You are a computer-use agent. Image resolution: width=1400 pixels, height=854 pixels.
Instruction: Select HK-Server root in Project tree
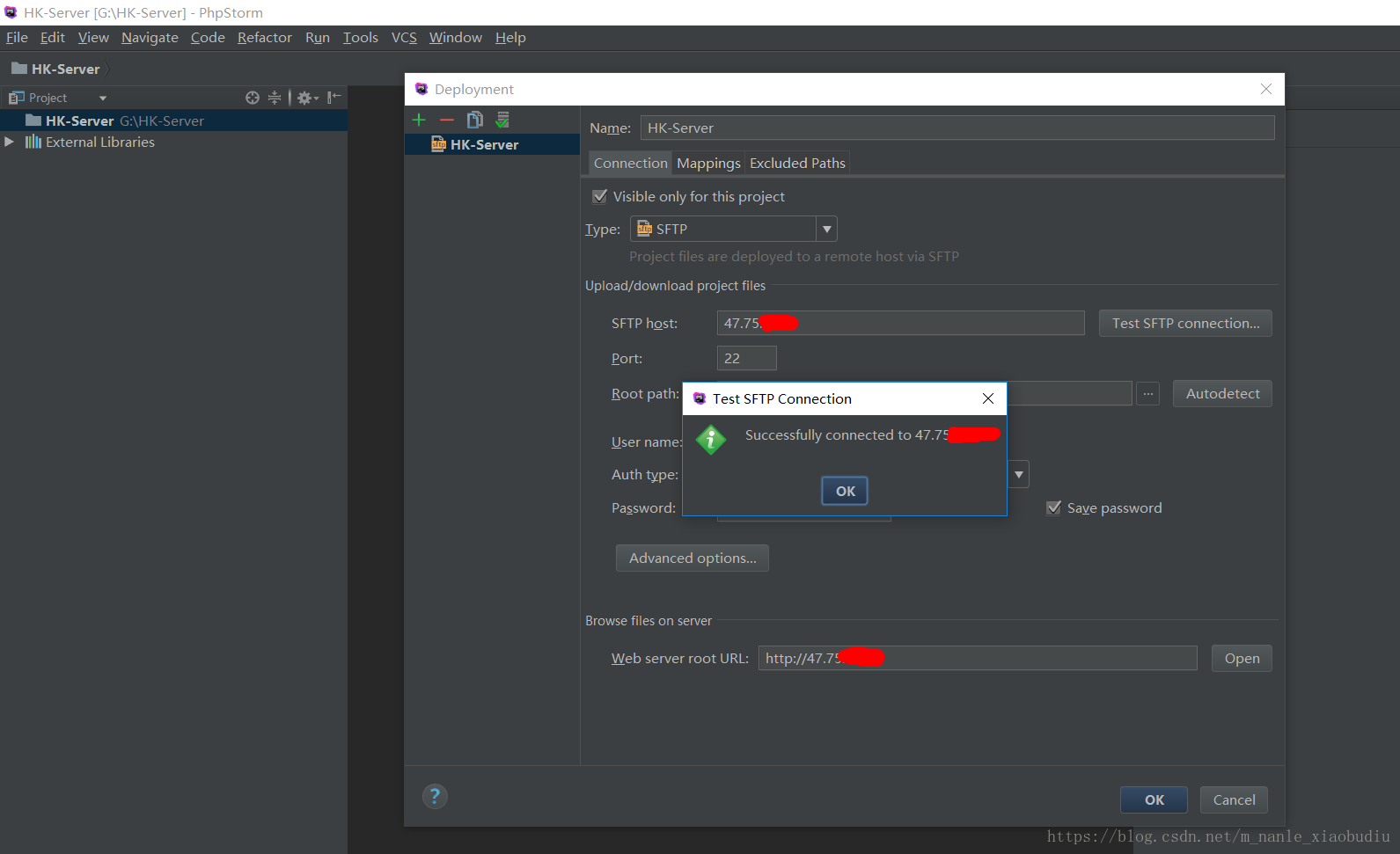173,120
